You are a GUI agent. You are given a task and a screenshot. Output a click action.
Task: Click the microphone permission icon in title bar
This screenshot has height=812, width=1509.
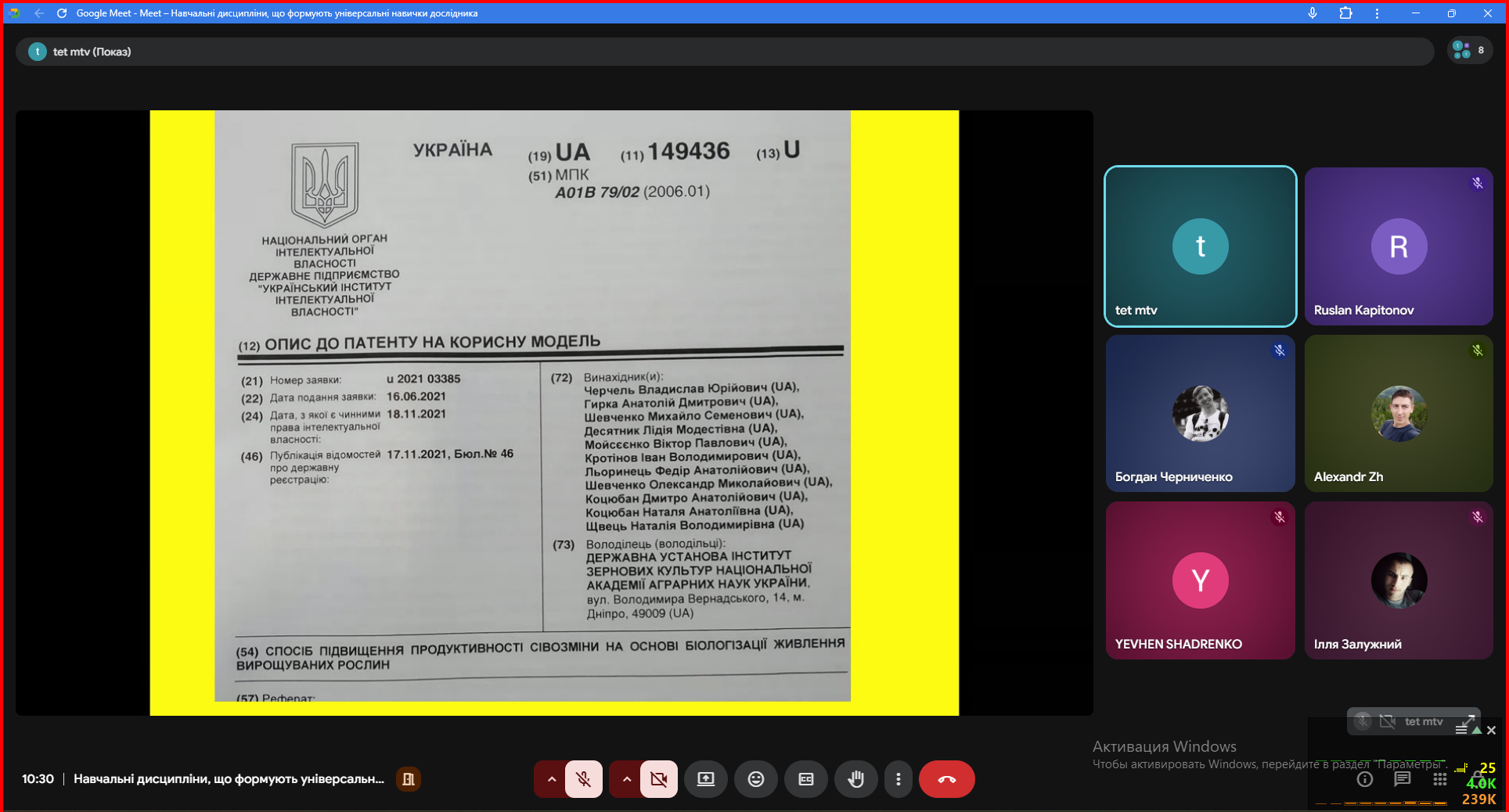click(1313, 13)
